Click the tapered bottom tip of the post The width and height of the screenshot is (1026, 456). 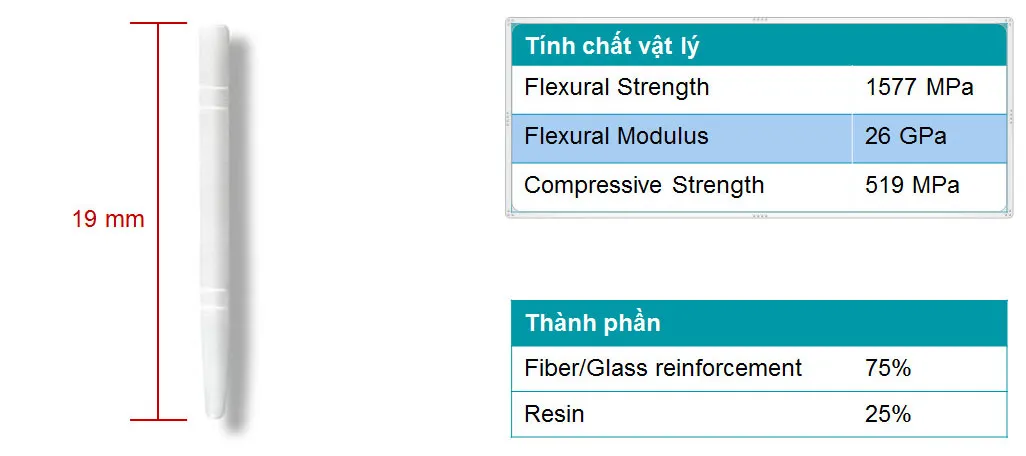tap(213, 410)
